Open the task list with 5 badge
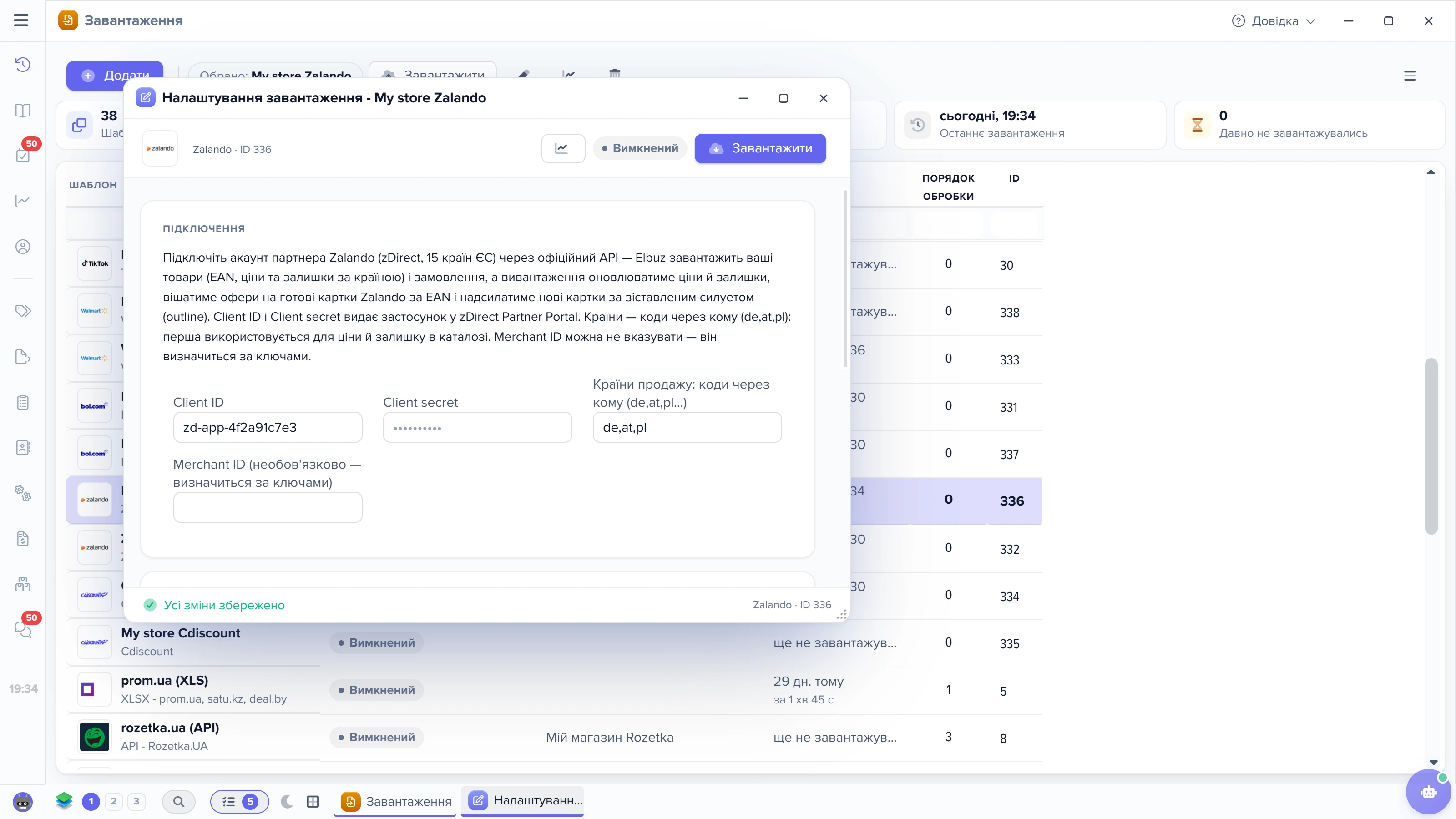This screenshot has height=819, width=1456. coord(240,801)
